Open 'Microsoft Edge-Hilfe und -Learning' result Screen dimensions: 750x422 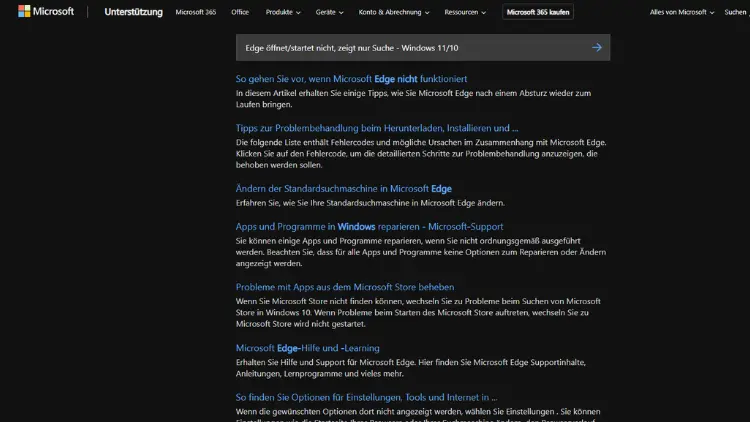coord(308,348)
